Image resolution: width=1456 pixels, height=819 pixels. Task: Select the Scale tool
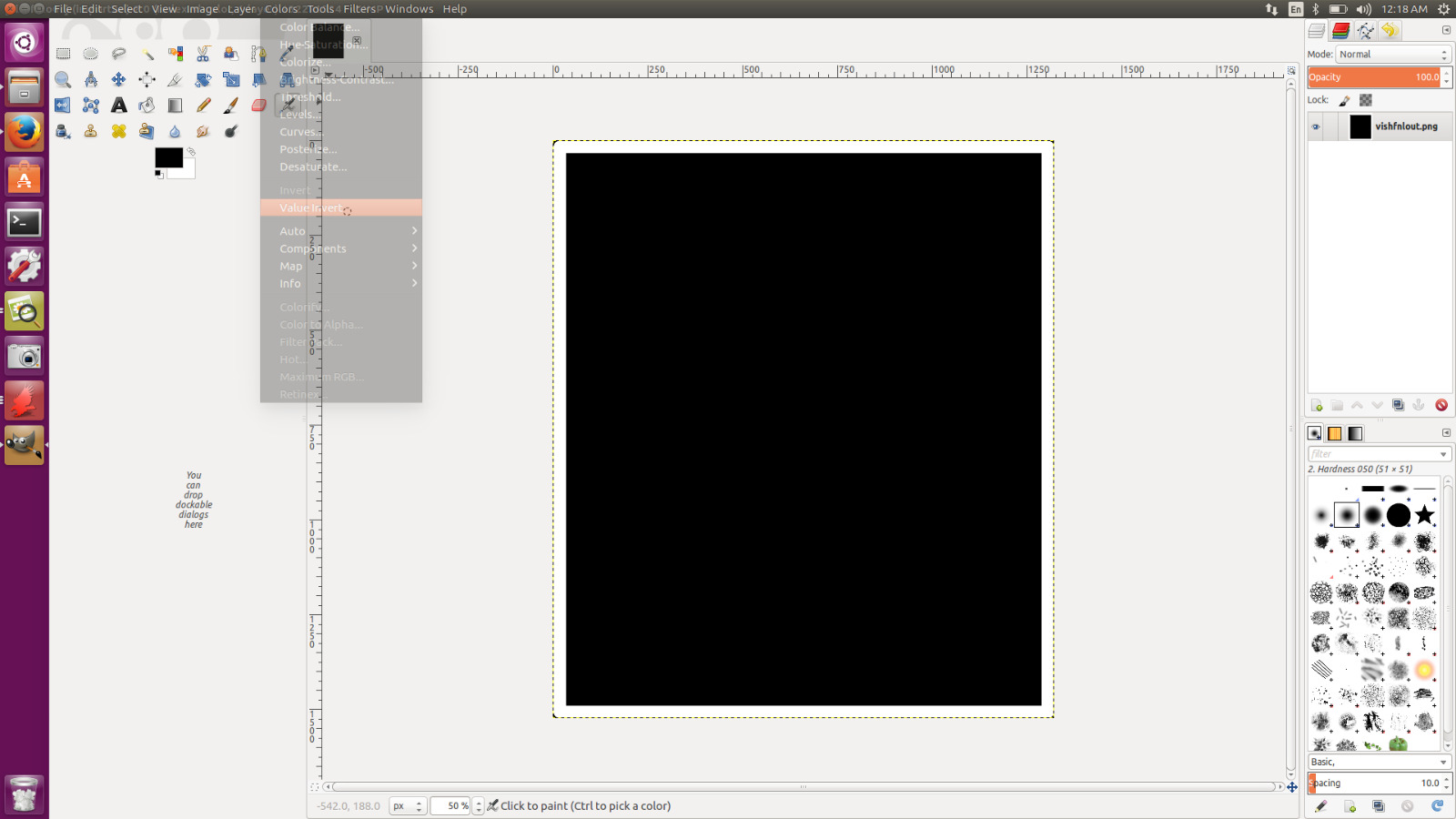(232, 80)
